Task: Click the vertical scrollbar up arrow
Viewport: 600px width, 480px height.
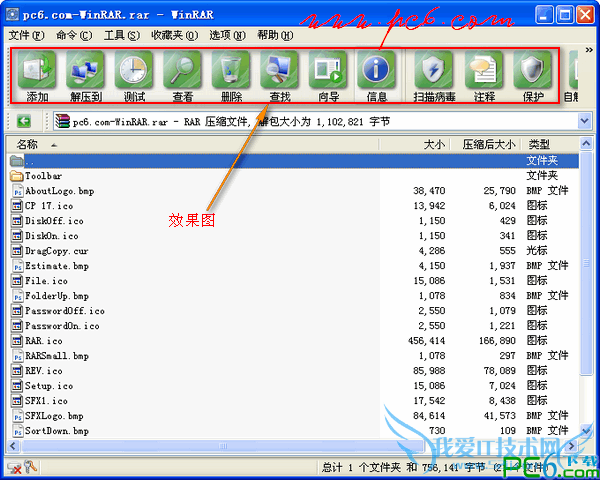Action: coord(586,144)
